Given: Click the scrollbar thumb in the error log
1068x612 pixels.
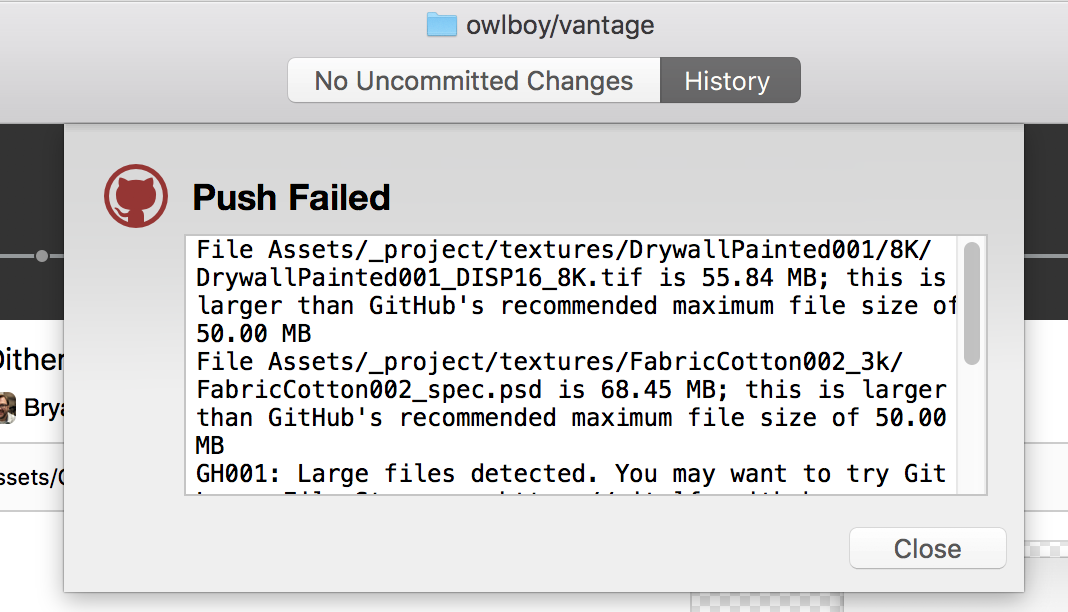Looking at the screenshot, I should pos(972,304).
